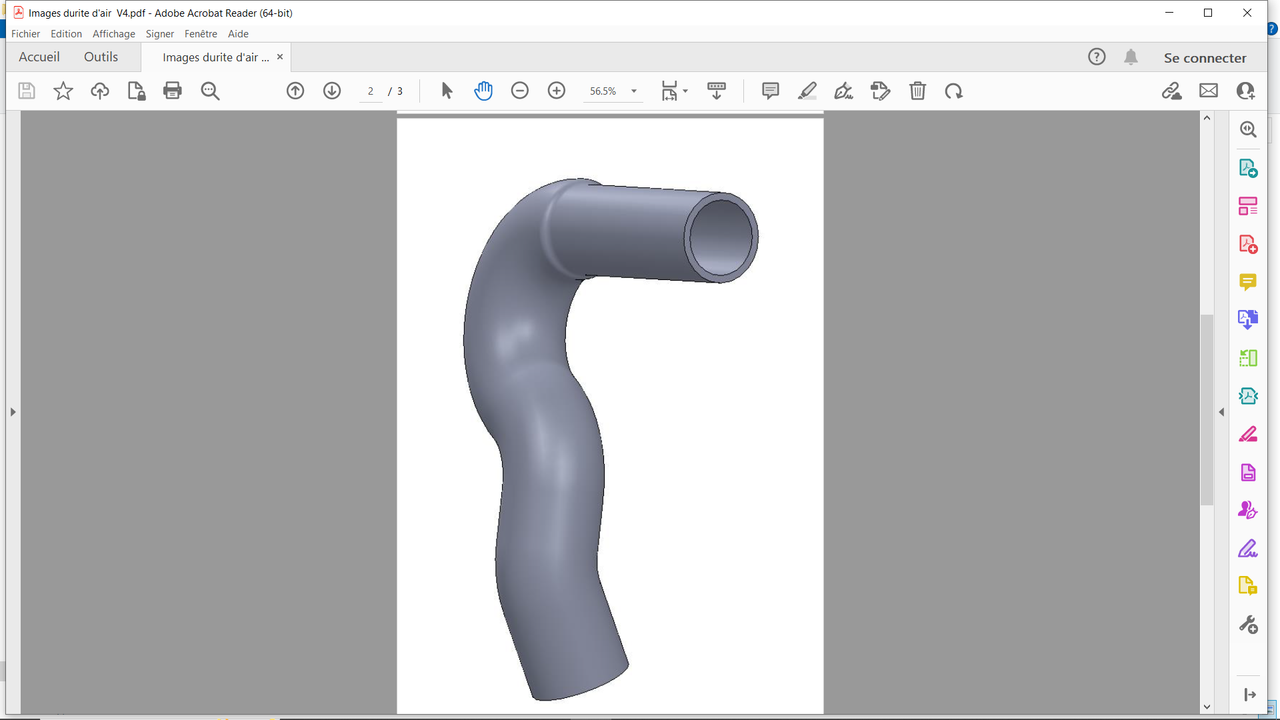Open the search magnifier in right pane
The height and width of the screenshot is (720, 1280).
click(x=1248, y=129)
